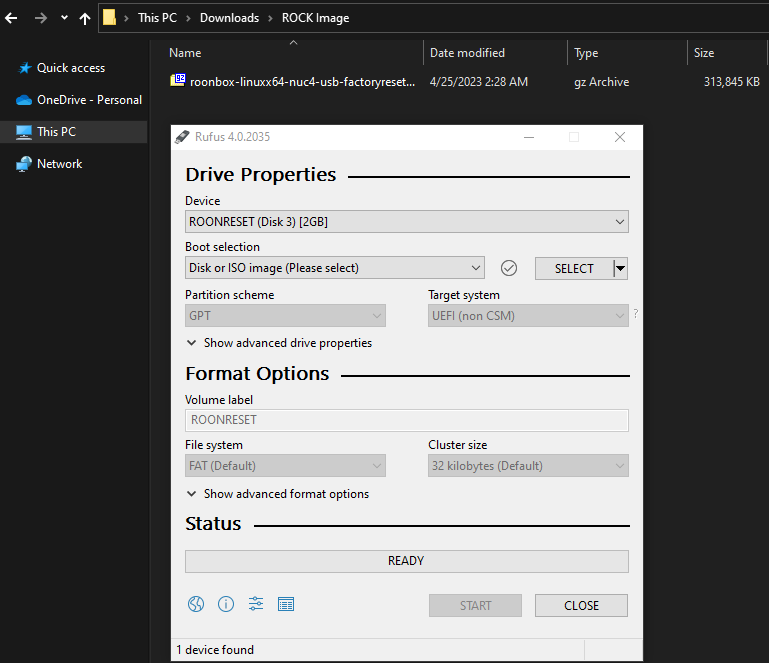Click the READY status progress bar
Screen dimensions: 769x663
pos(407,561)
